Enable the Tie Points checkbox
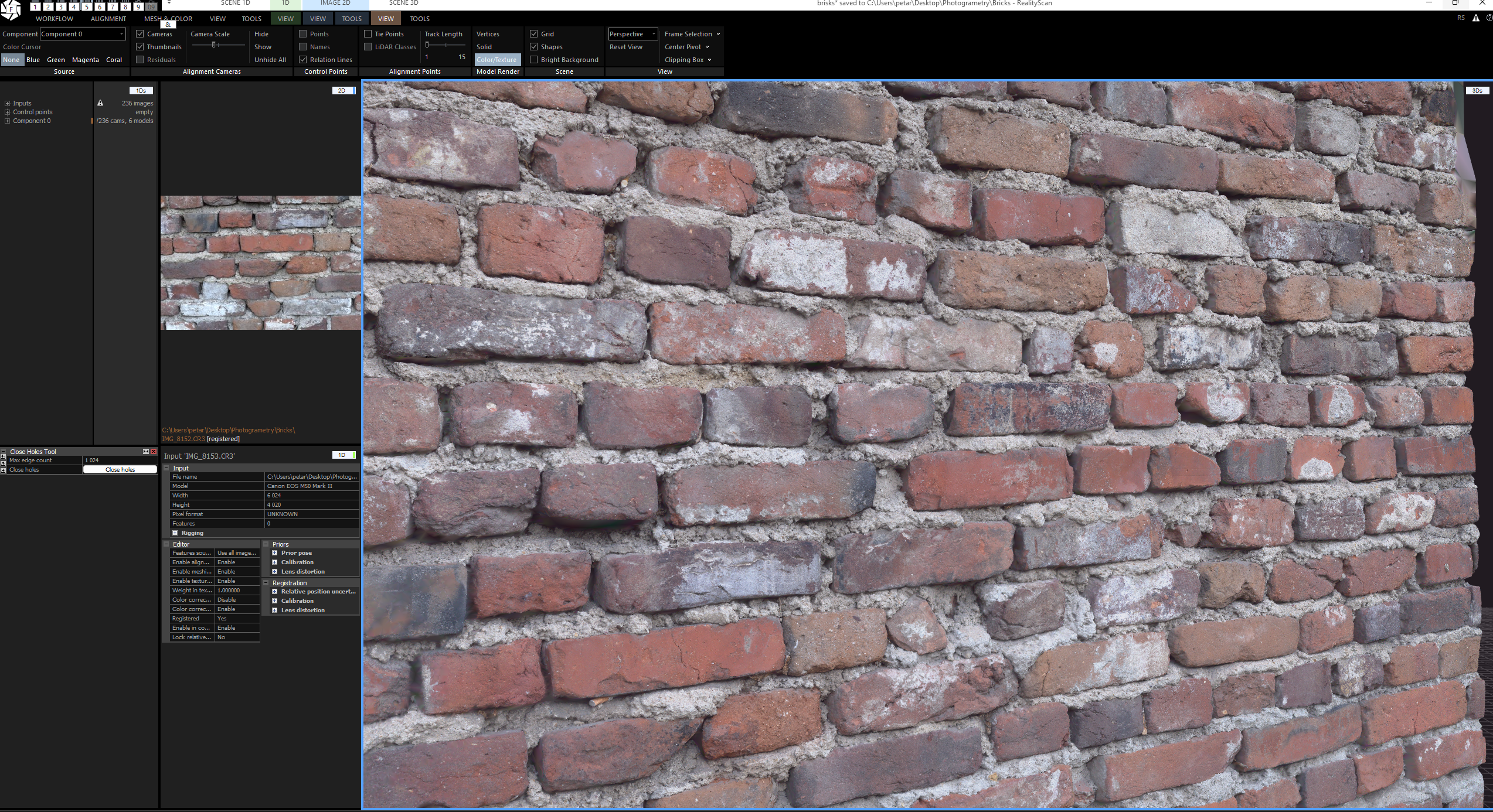This screenshot has height=812, width=1493. pyautogui.click(x=368, y=34)
